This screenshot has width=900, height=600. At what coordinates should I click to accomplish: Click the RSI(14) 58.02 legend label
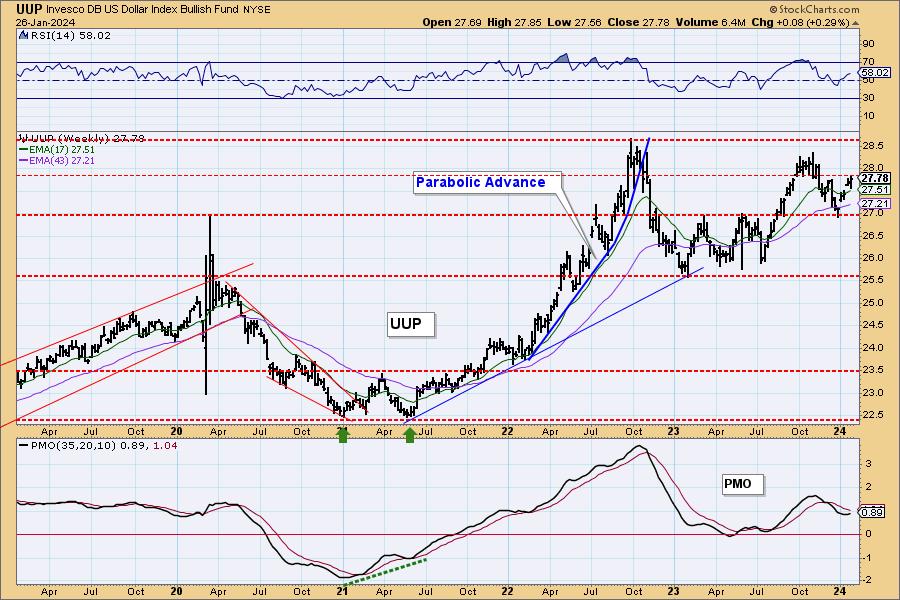click(71, 36)
